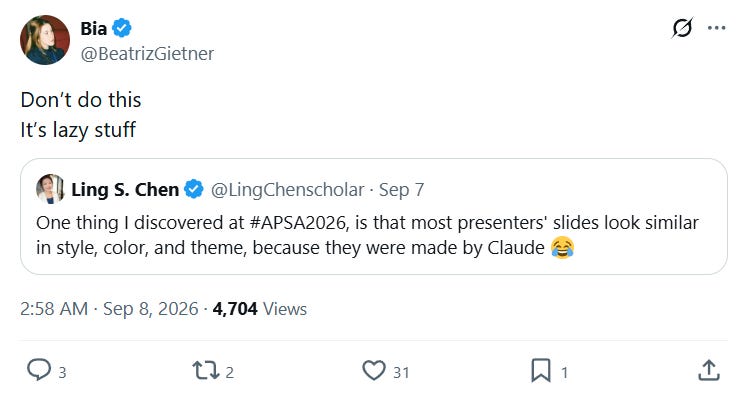The height and width of the screenshot is (395, 748).
Task: Open the share upload icon
Action: point(709,370)
